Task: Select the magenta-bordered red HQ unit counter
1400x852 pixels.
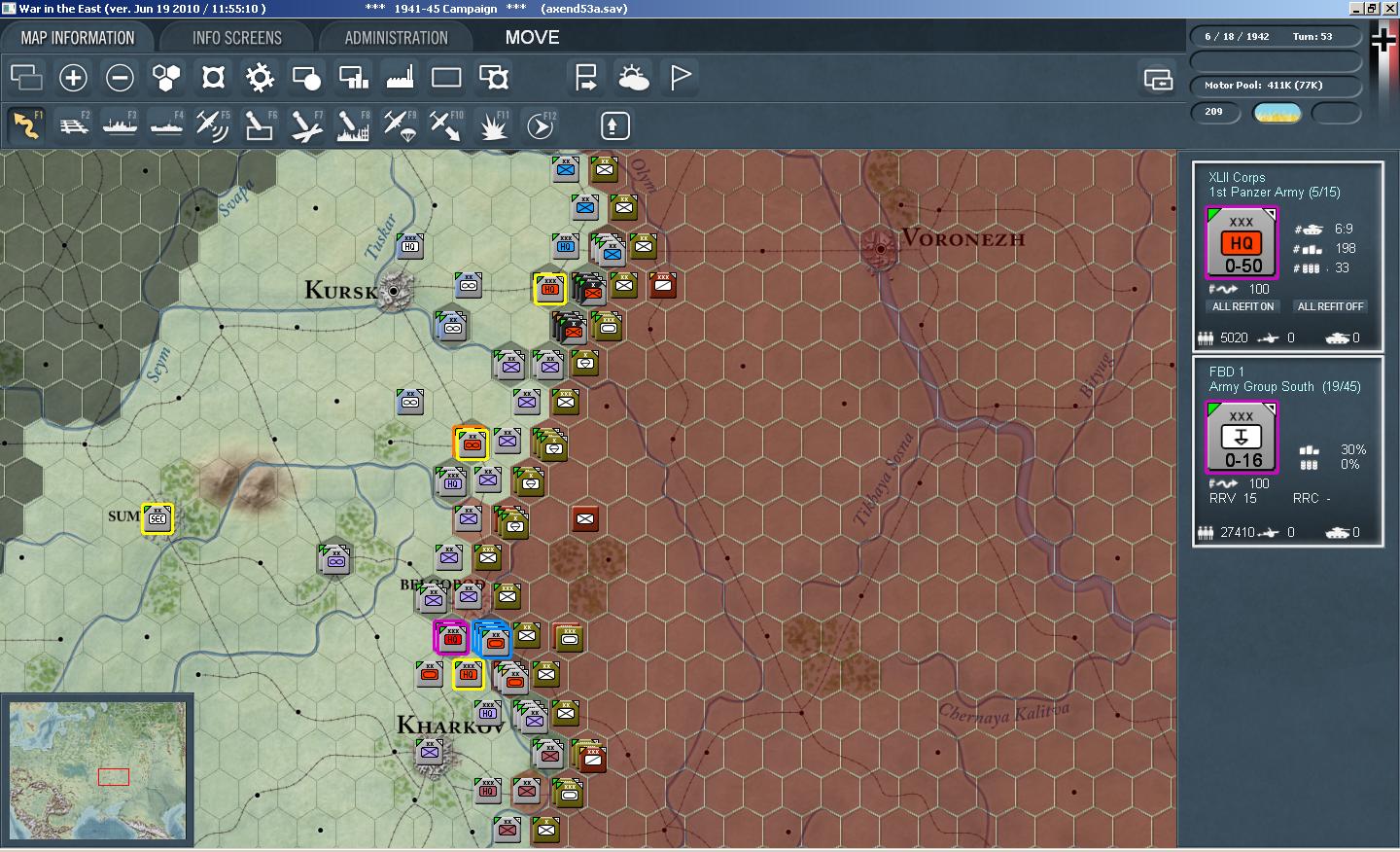Action: click(451, 638)
